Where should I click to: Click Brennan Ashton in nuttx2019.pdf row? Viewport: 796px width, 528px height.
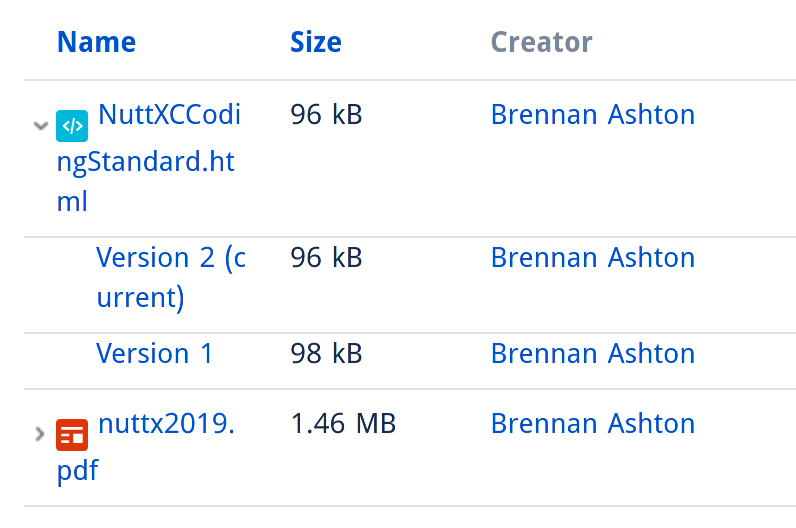coord(592,423)
